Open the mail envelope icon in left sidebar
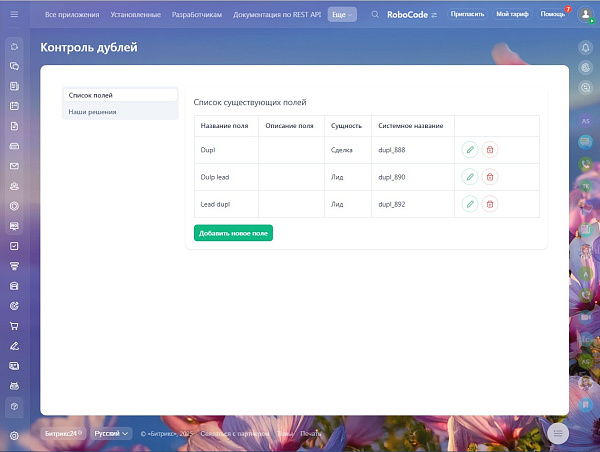Viewport: 600px width, 452px height. 14,166
